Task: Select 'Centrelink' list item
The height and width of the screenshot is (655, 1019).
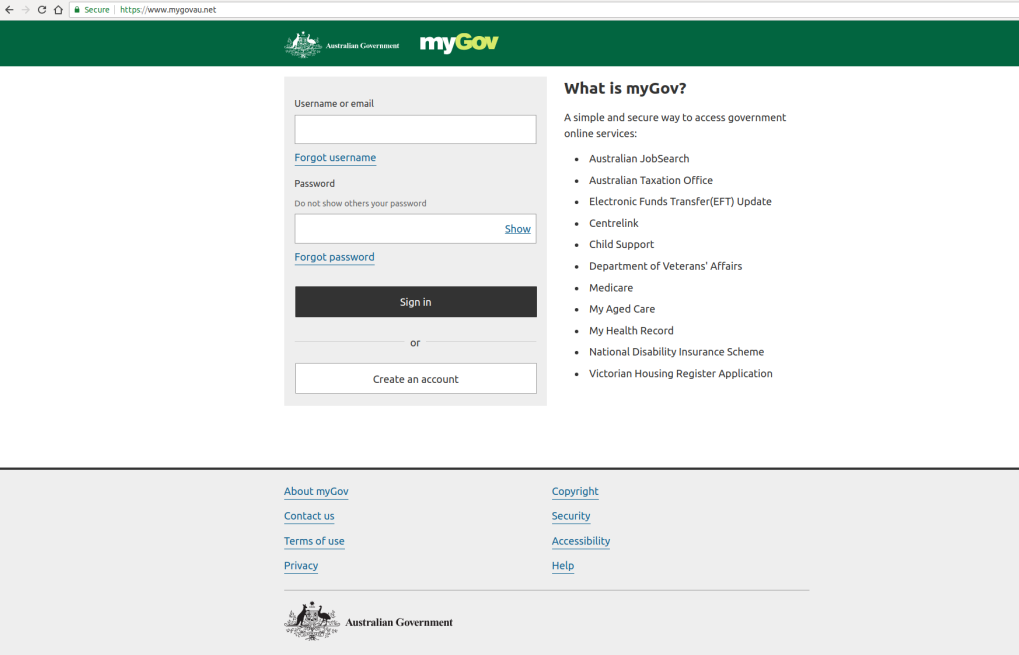Action: [x=613, y=223]
